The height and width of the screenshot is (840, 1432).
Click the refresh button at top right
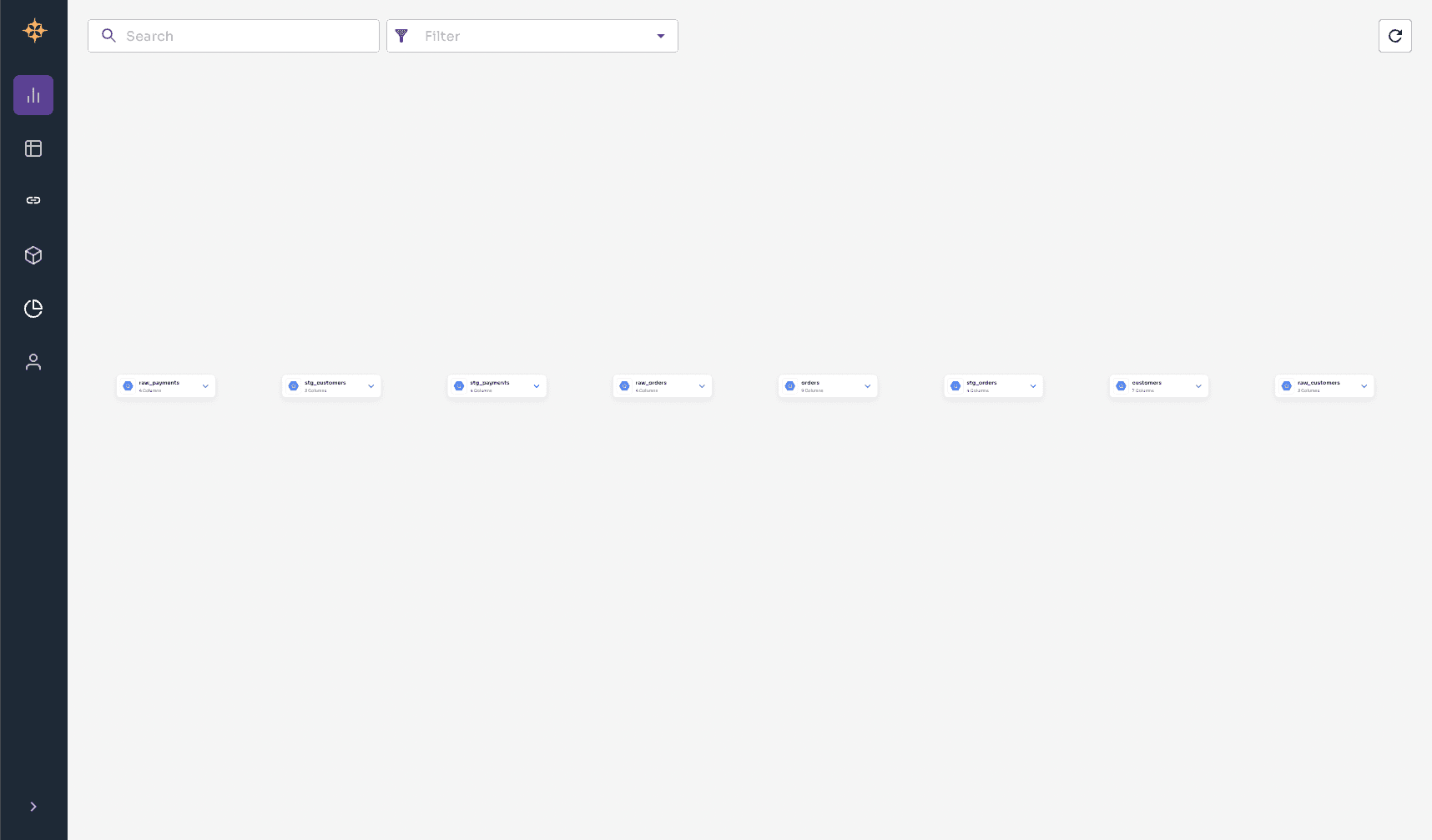pos(1394,36)
